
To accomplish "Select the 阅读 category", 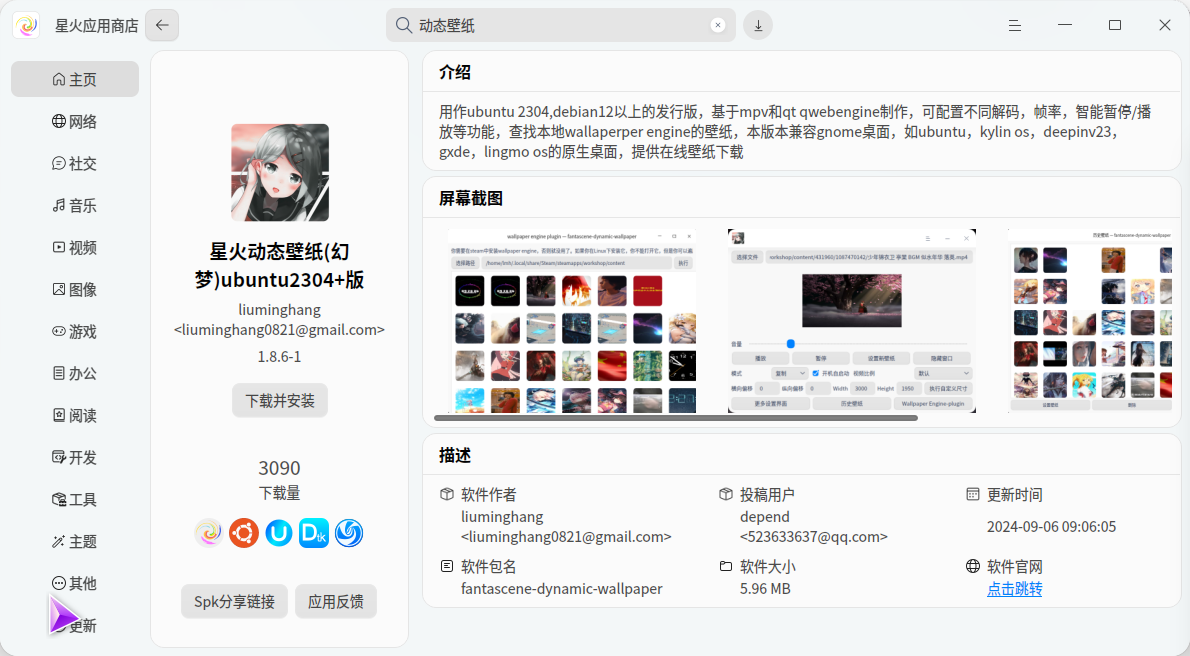I will pos(74,415).
